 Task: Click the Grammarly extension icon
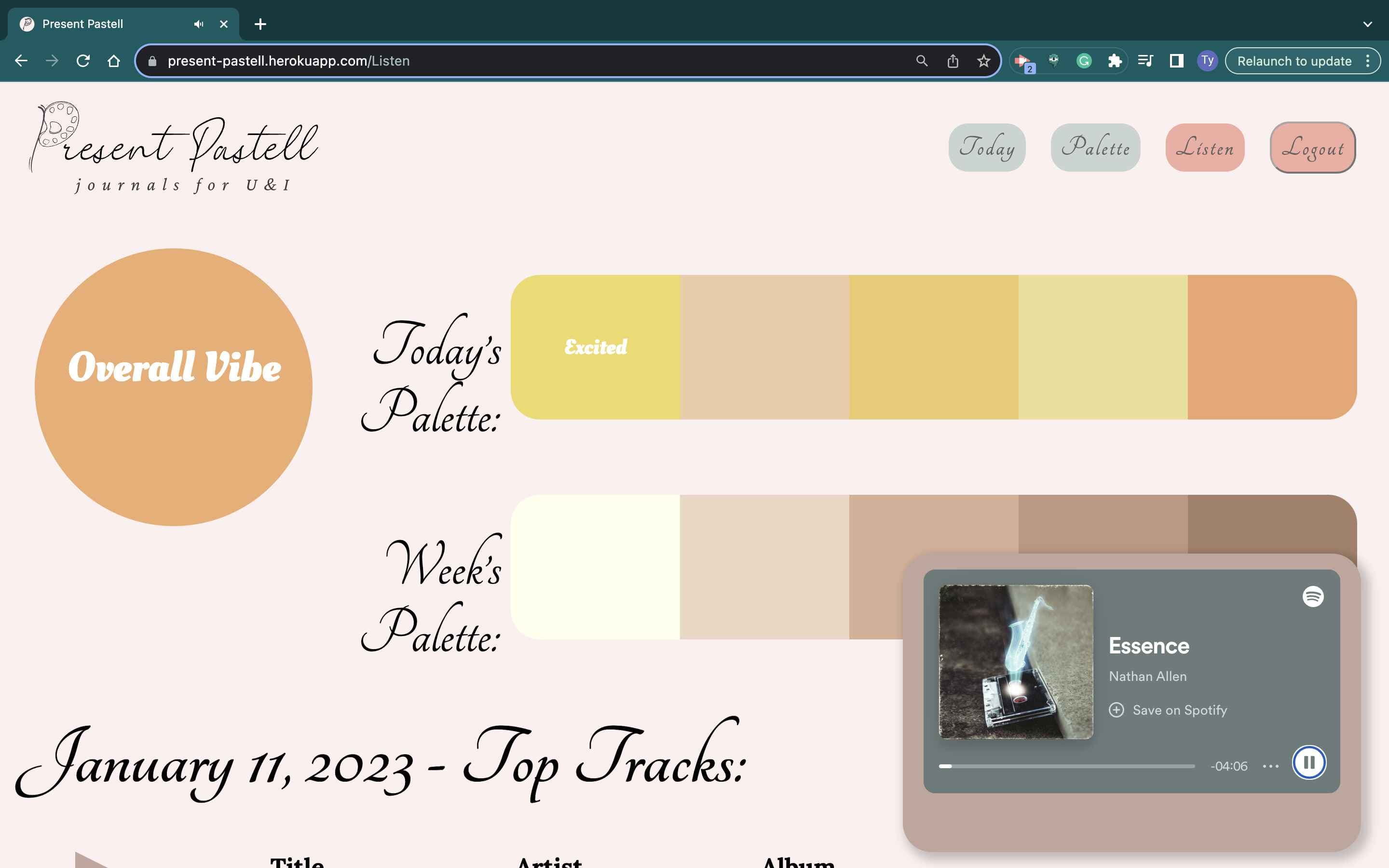1084,60
